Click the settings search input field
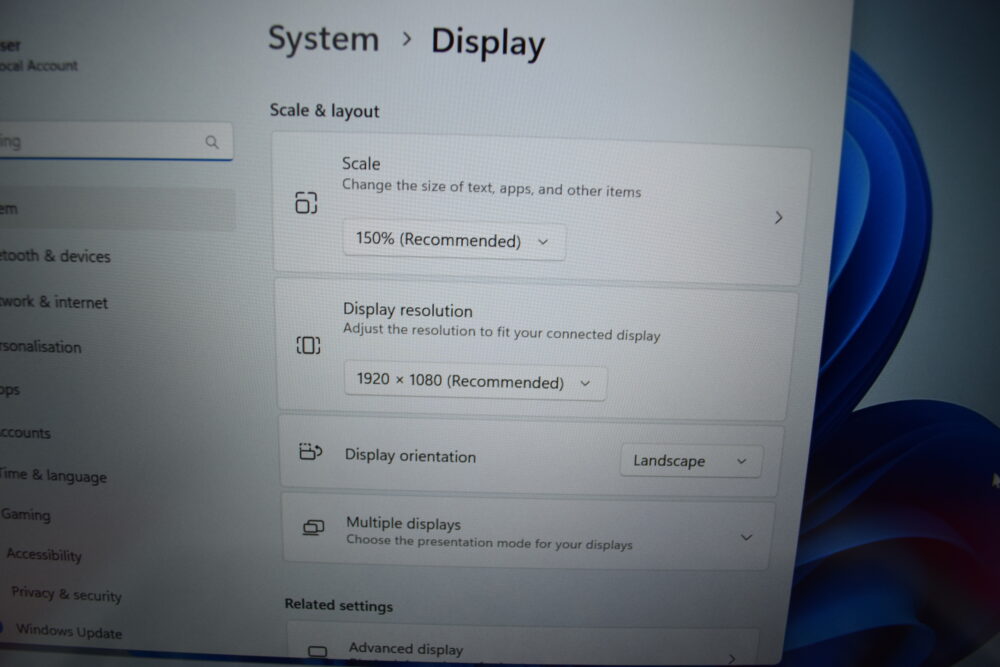1000x667 pixels. pyautogui.click(x=115, y=142)
